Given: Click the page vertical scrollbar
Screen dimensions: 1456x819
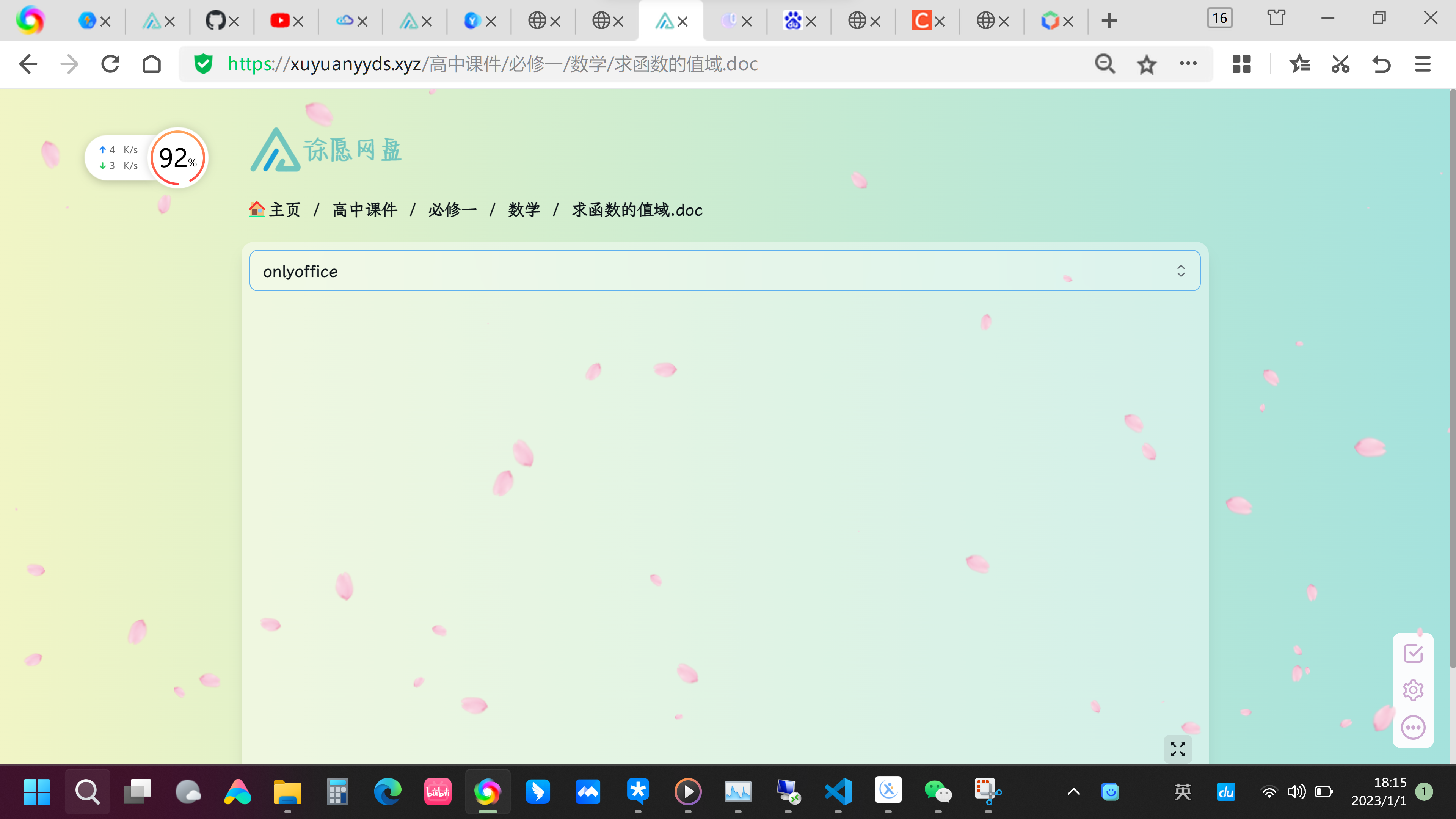Looking at the screenshot, I should 1452,379.
